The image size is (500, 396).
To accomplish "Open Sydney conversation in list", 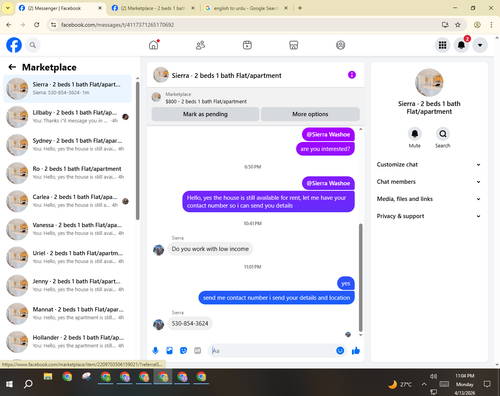I will tap(68, 145).
